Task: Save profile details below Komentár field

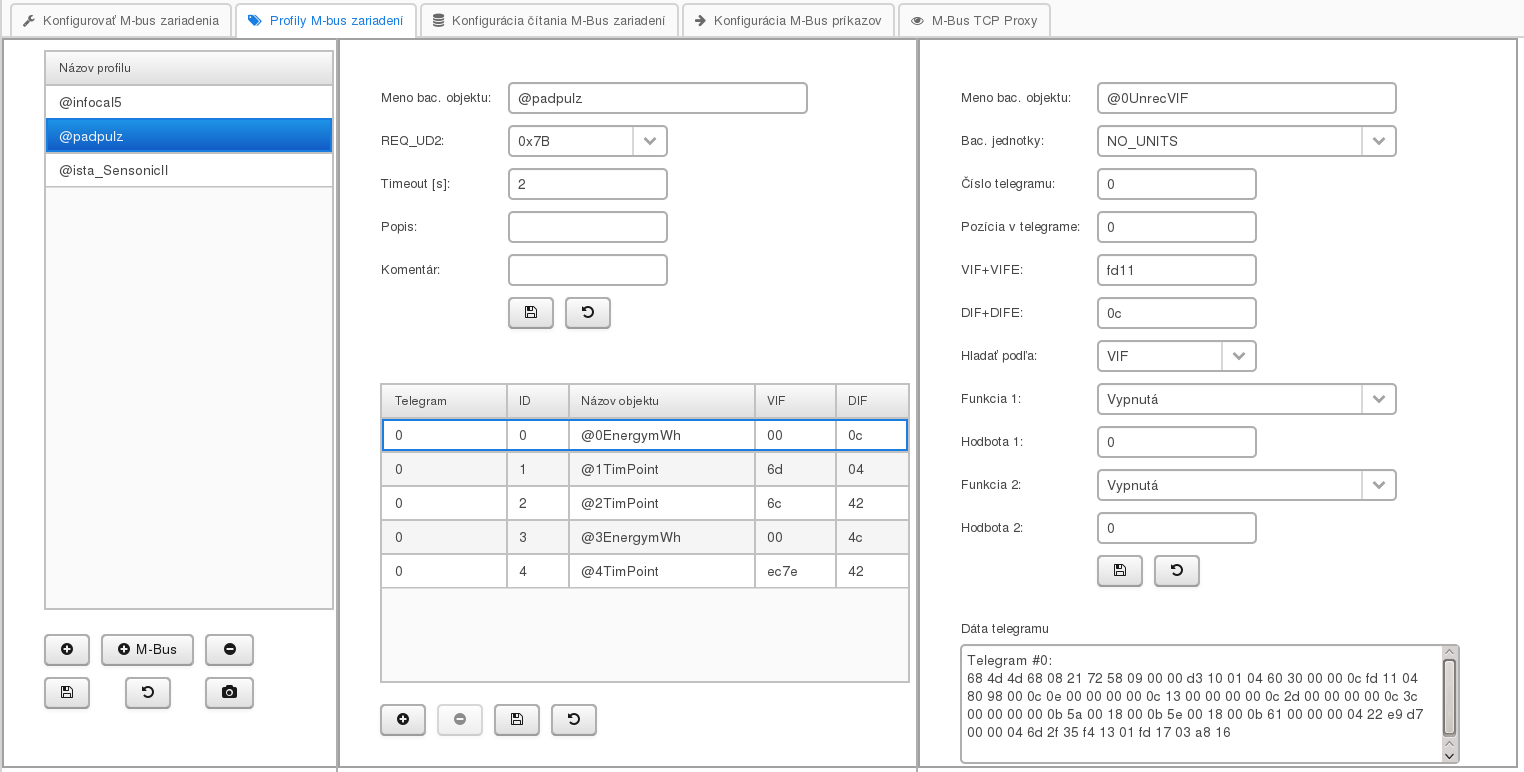Action: [531, 313]
